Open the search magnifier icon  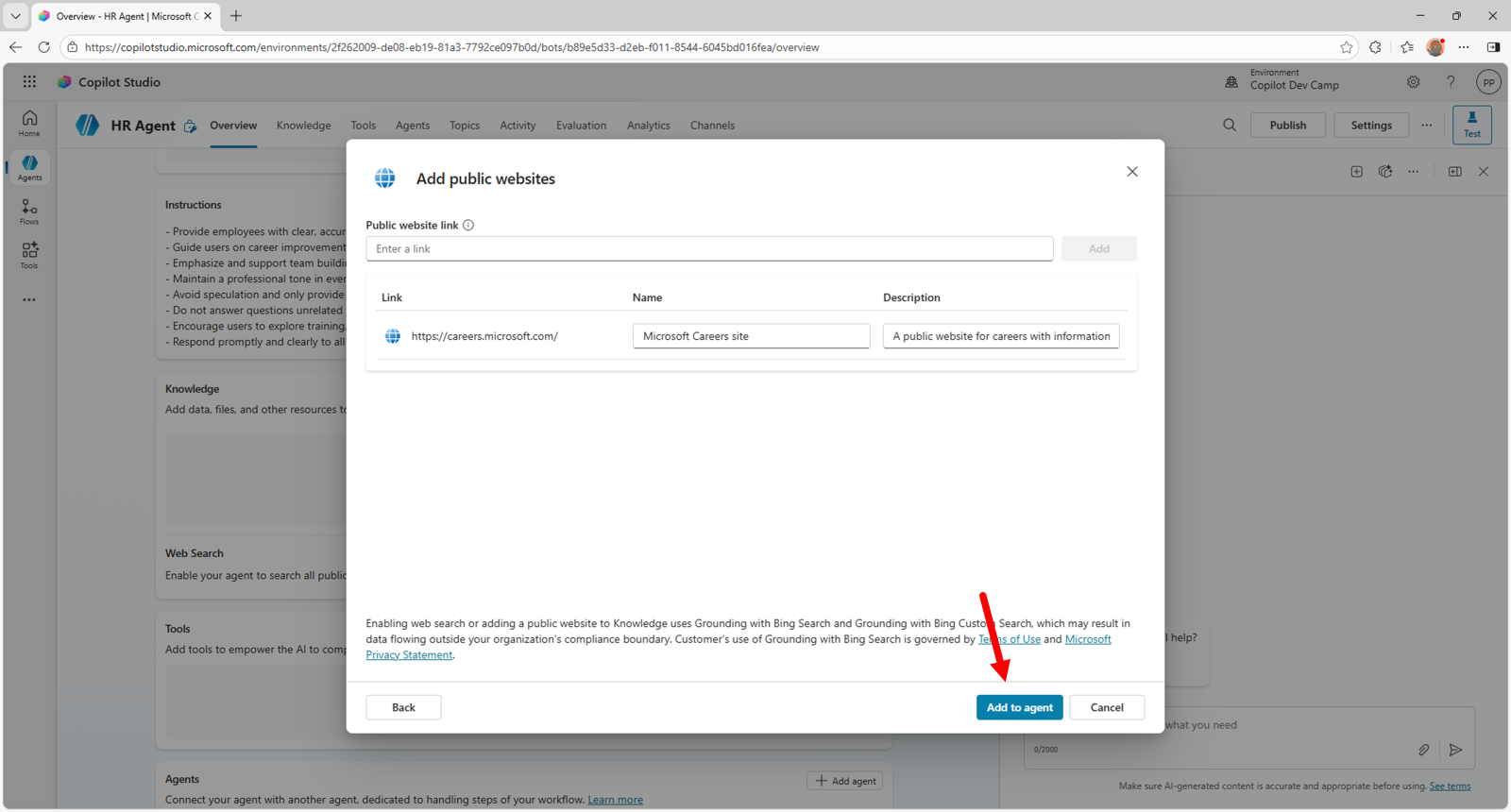point(1230,125)
